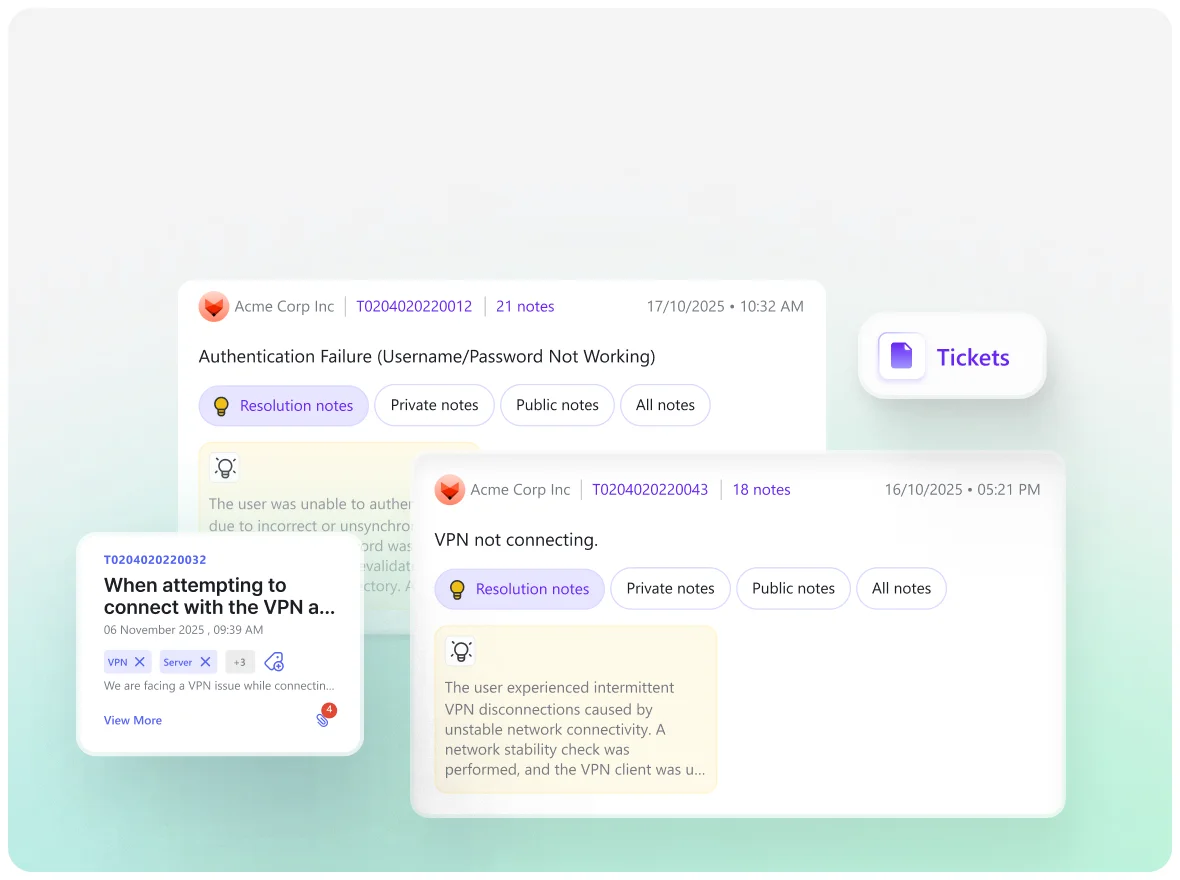Viewport: 1180px width, 880px height.
Task: Click lightbulb icon in Authentication resolution note
Action: 225,467
